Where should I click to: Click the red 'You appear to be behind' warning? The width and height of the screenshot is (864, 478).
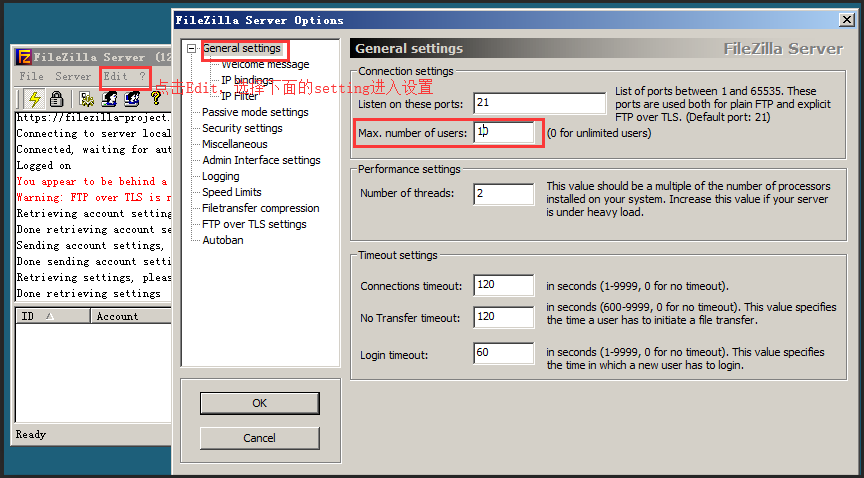(x=92, y=181)
